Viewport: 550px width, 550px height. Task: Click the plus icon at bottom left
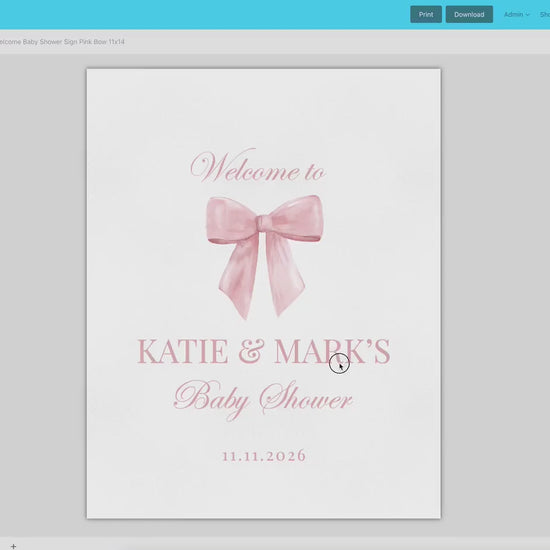point(13,546)
